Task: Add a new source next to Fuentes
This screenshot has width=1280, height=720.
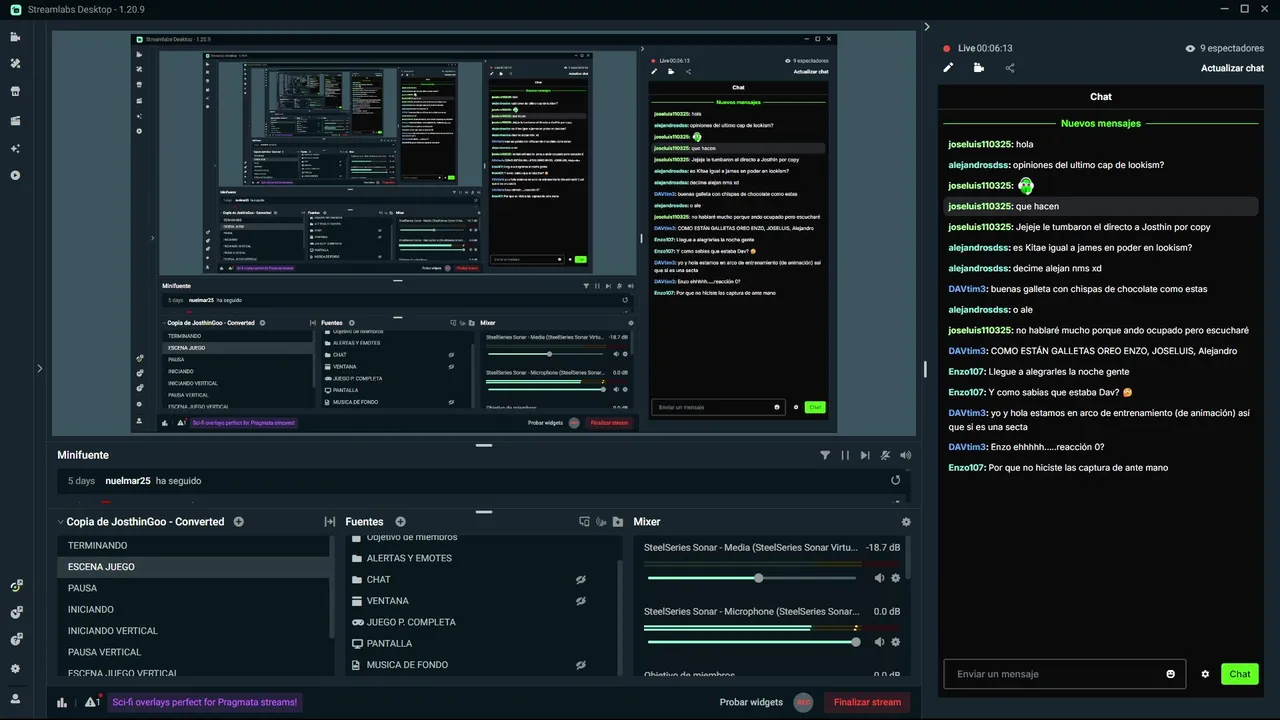Action: point(400,522)
